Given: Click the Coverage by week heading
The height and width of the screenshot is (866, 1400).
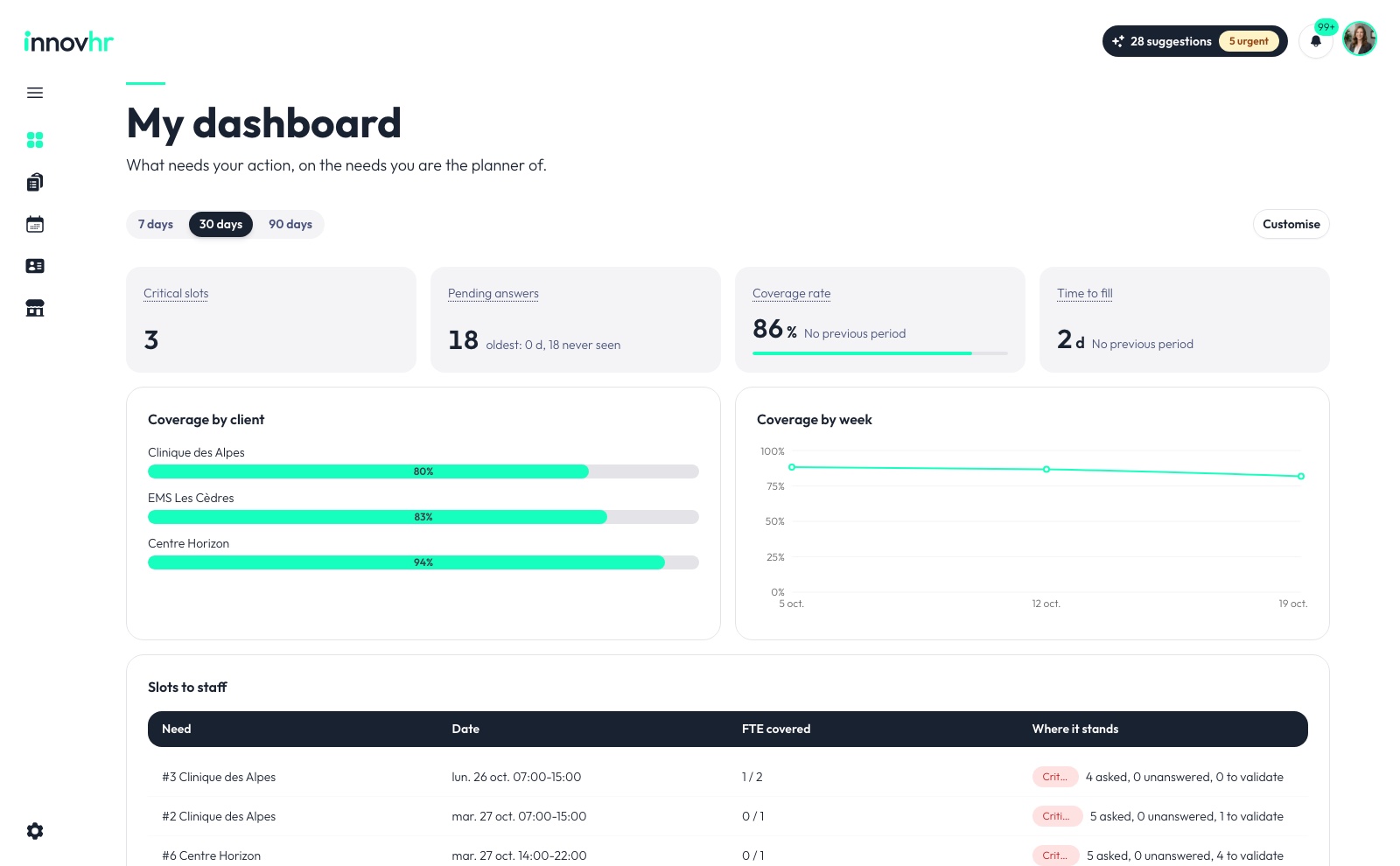Looking at the screenshot, I should tap(815, 420).
